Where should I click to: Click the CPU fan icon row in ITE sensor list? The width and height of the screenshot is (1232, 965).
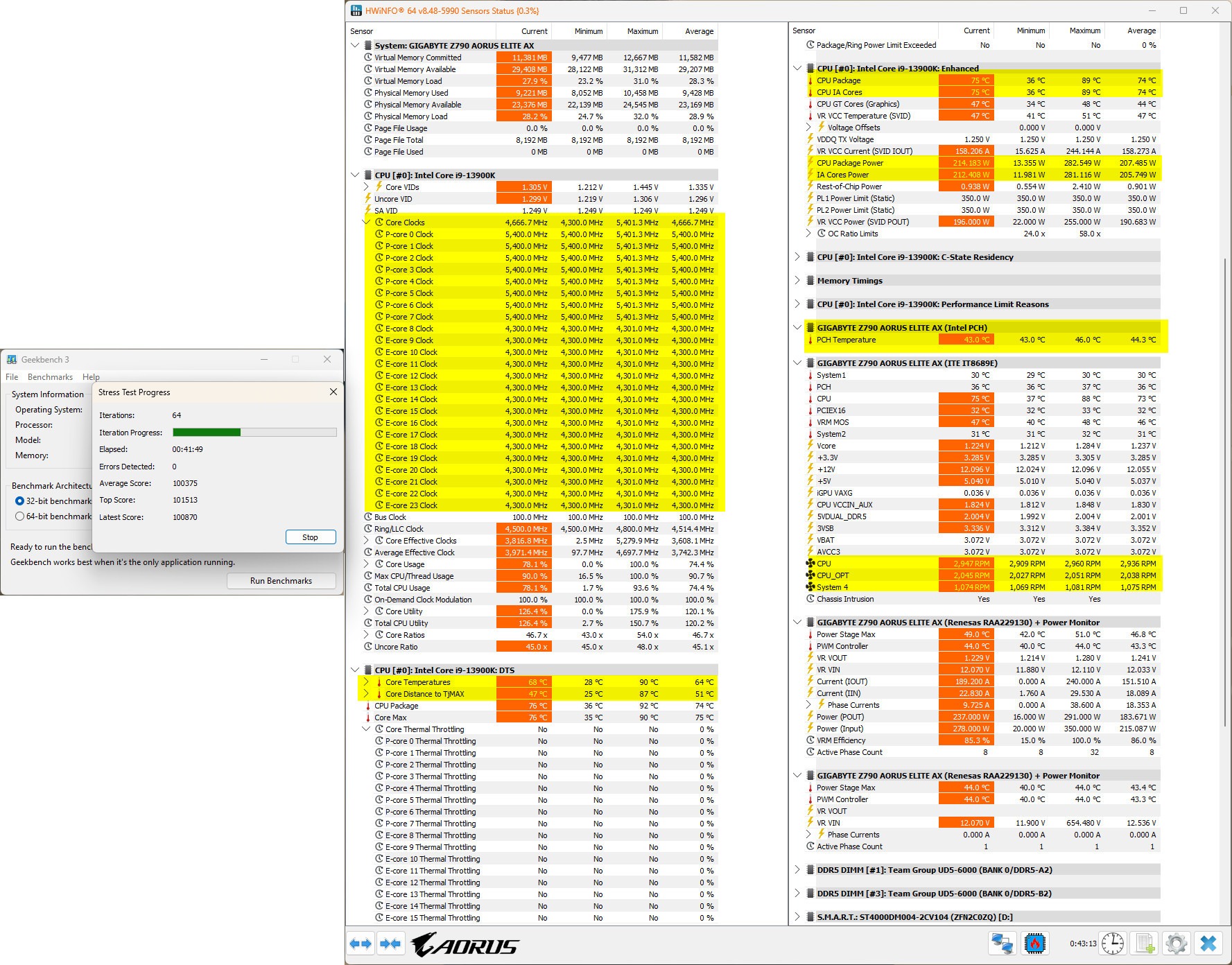click(x=810, y=564)
